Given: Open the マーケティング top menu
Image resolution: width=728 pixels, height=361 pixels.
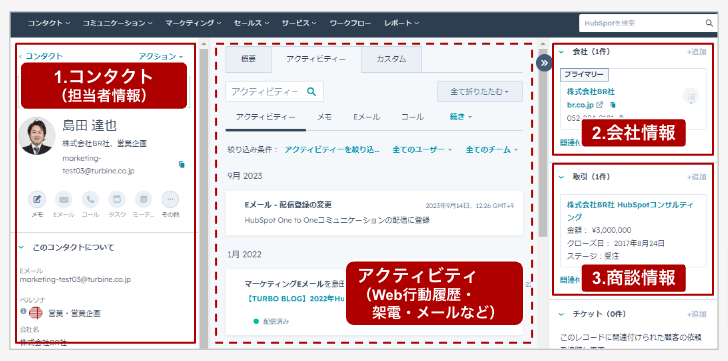Looking at the screenshot, I should (x=193, y=23).
